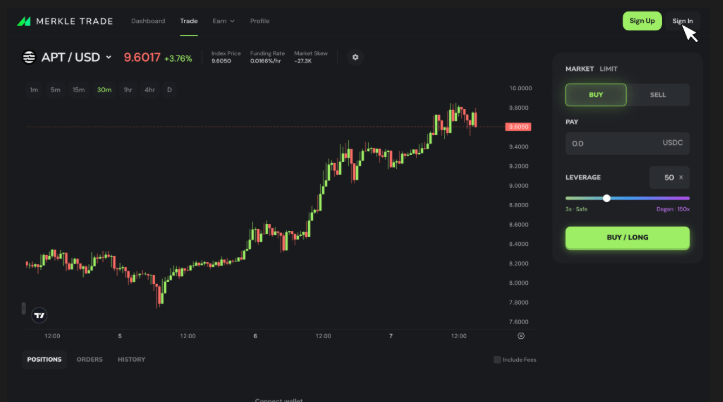The height and width of the screenshot is (402, 723).
Task: Click the Funding Rate value
Action: [266, 61]
